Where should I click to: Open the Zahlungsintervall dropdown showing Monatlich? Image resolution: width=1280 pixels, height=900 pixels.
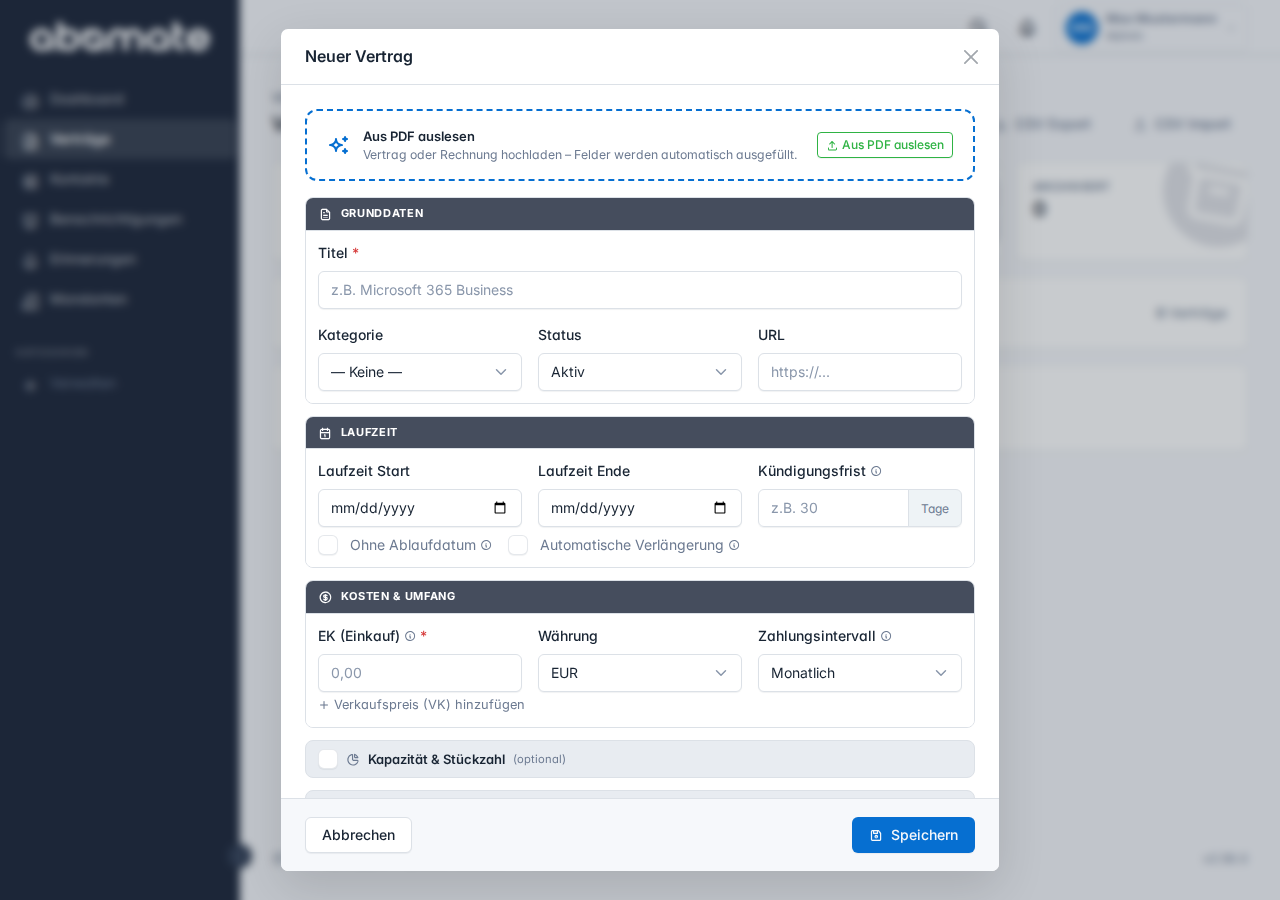pyautogui.click(x=860, y=673)
